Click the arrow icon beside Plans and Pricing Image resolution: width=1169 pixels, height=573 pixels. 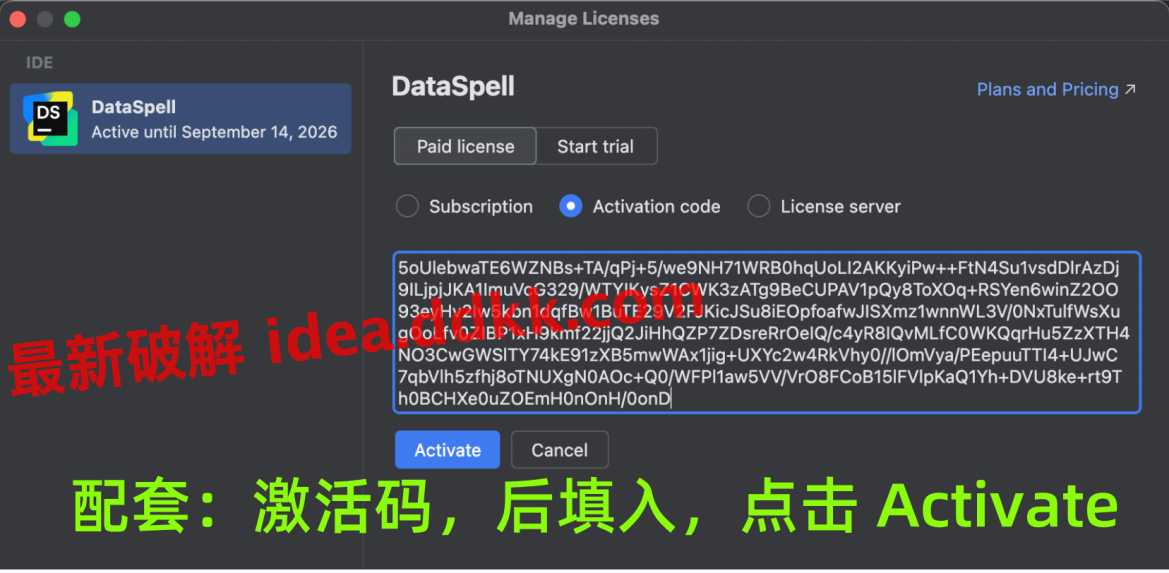point(1130,90)
